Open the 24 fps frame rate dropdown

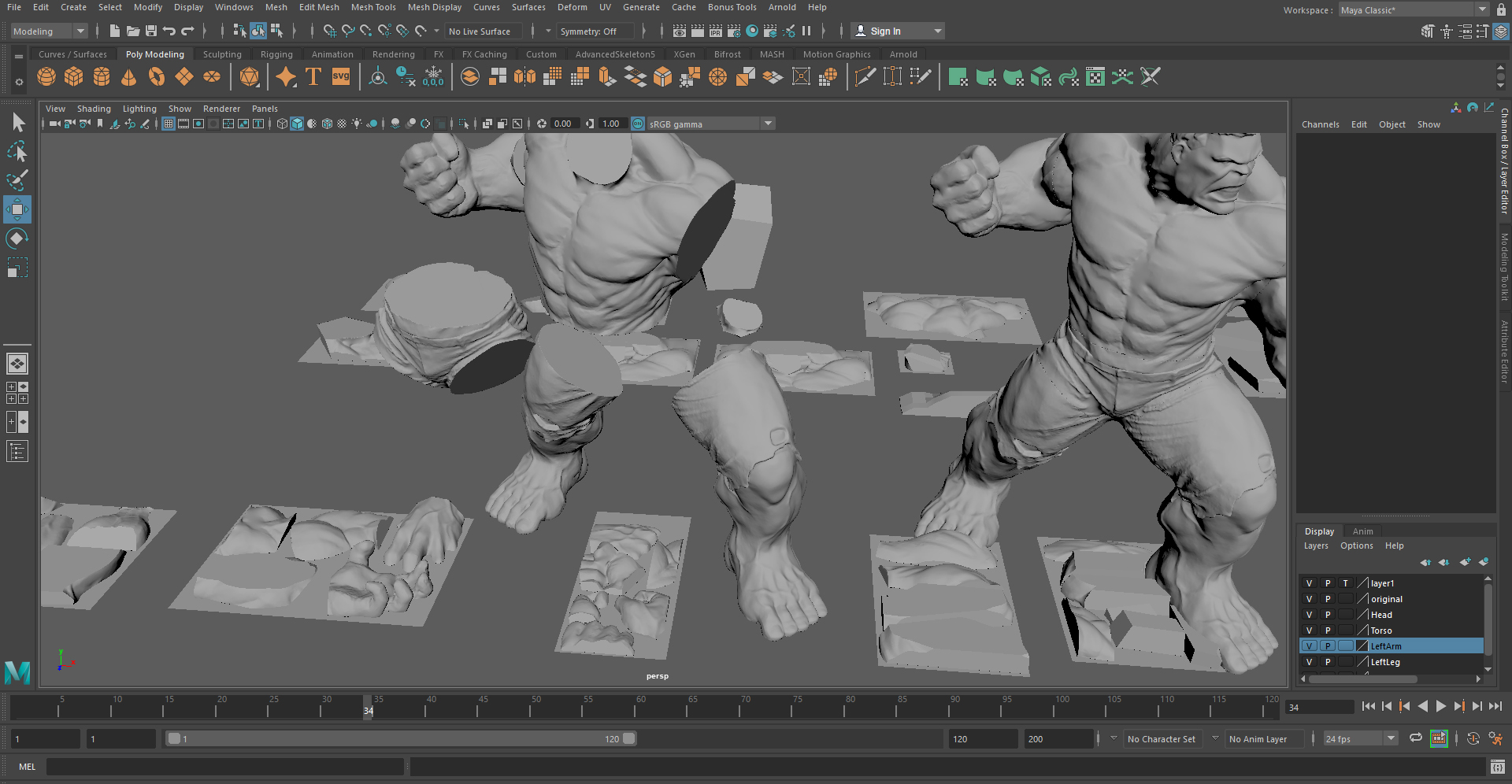1360,739
